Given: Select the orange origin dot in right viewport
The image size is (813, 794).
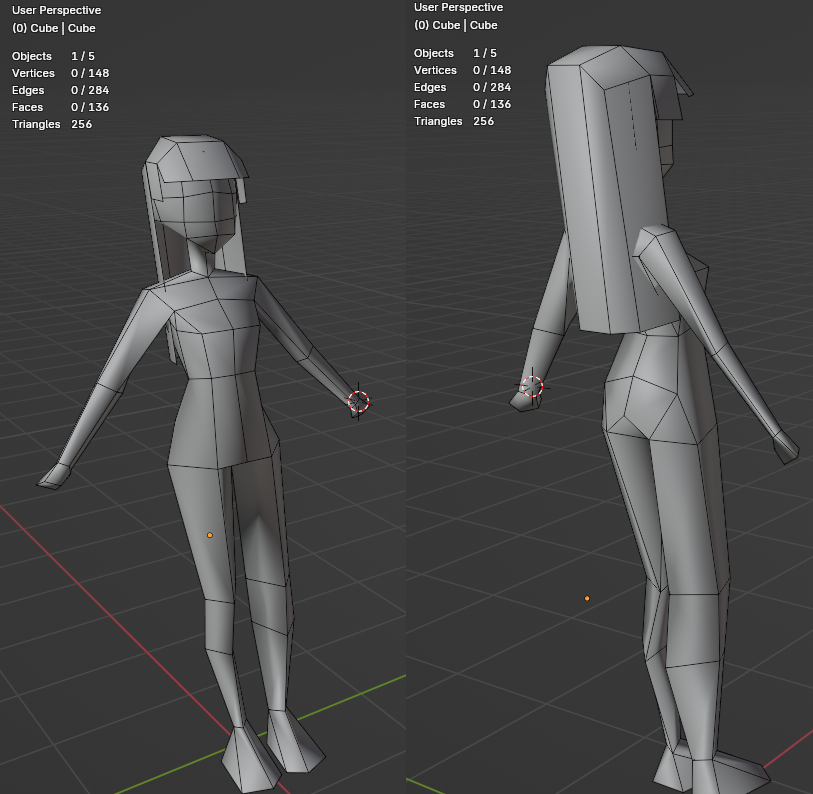Looking at the screenshot, I should [587, 598].
